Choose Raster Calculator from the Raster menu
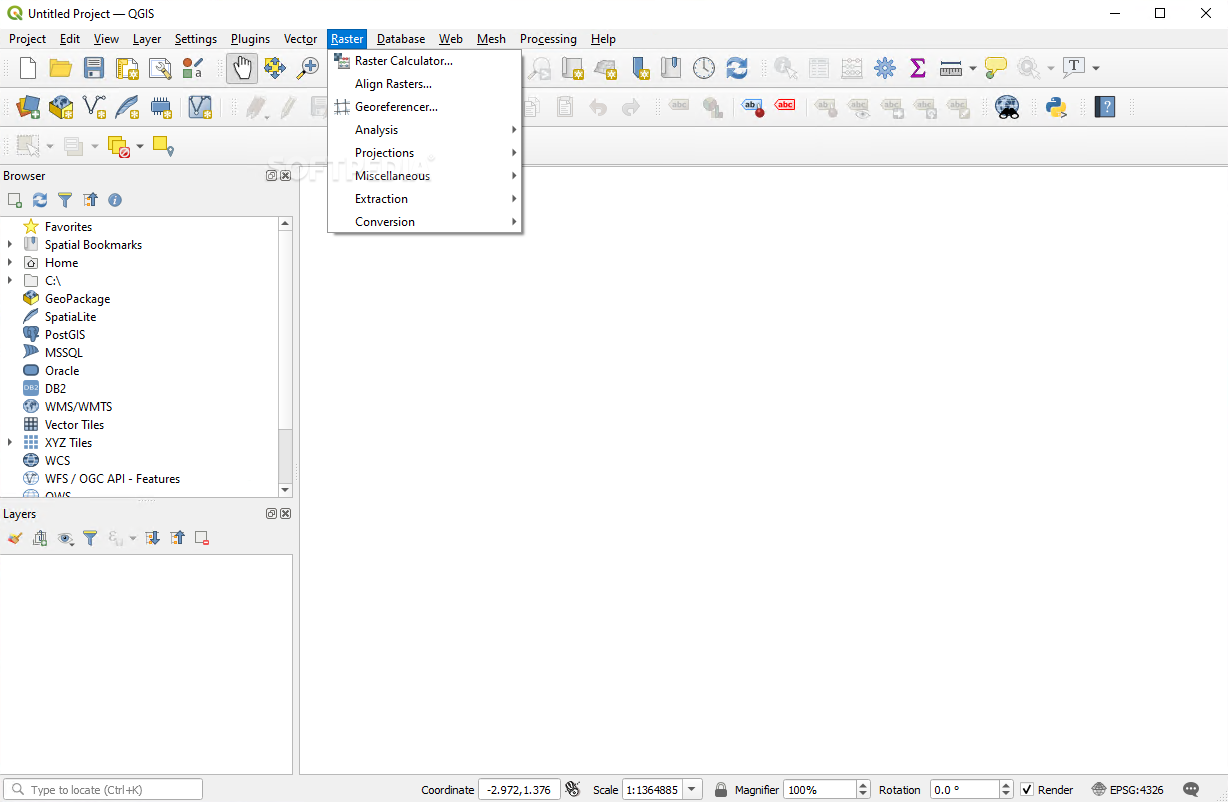The height and width of the screenshot is (802, 1228). click(425, 61)
